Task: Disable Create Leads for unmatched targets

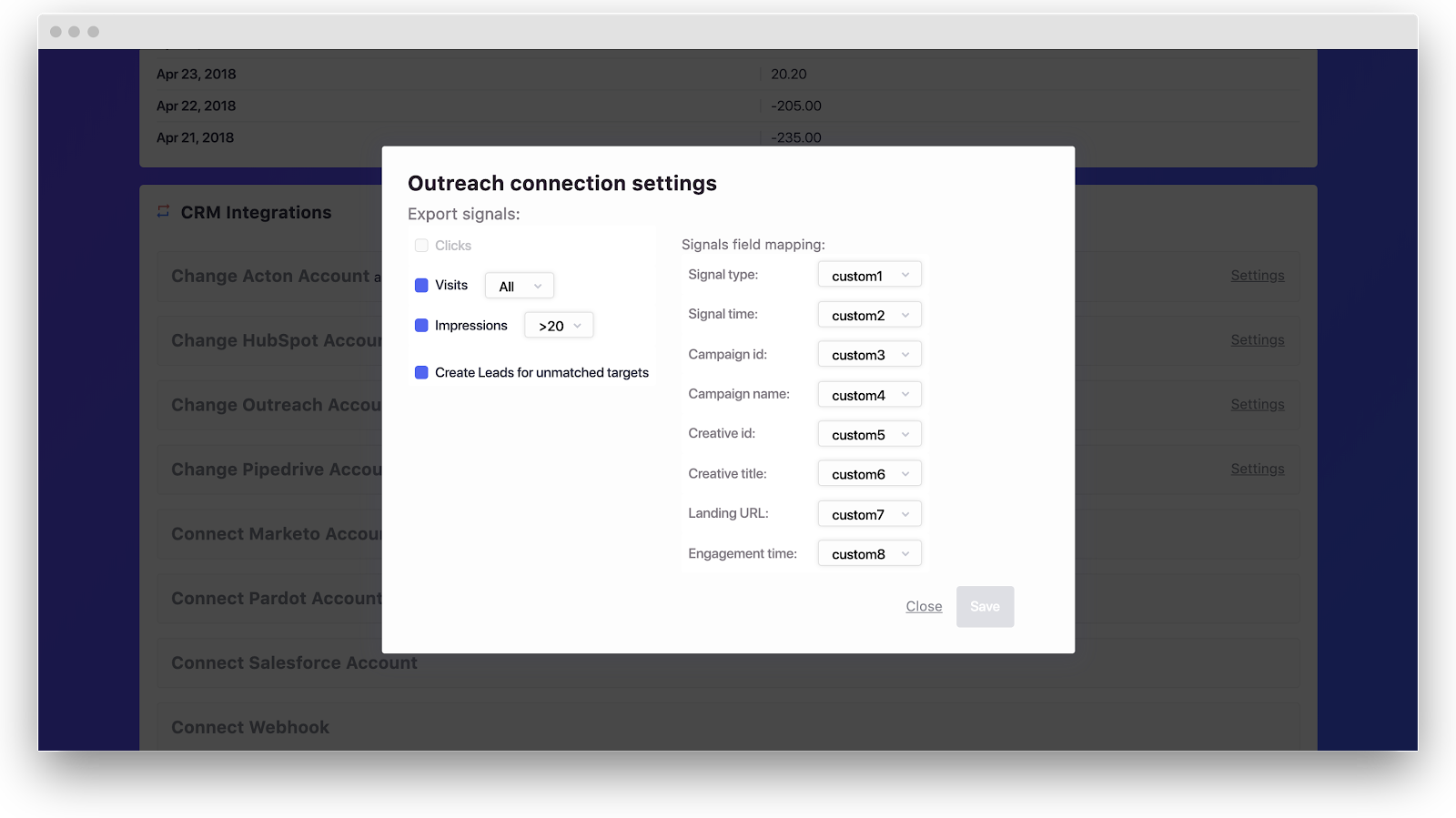Action: [x=421, y=373]
